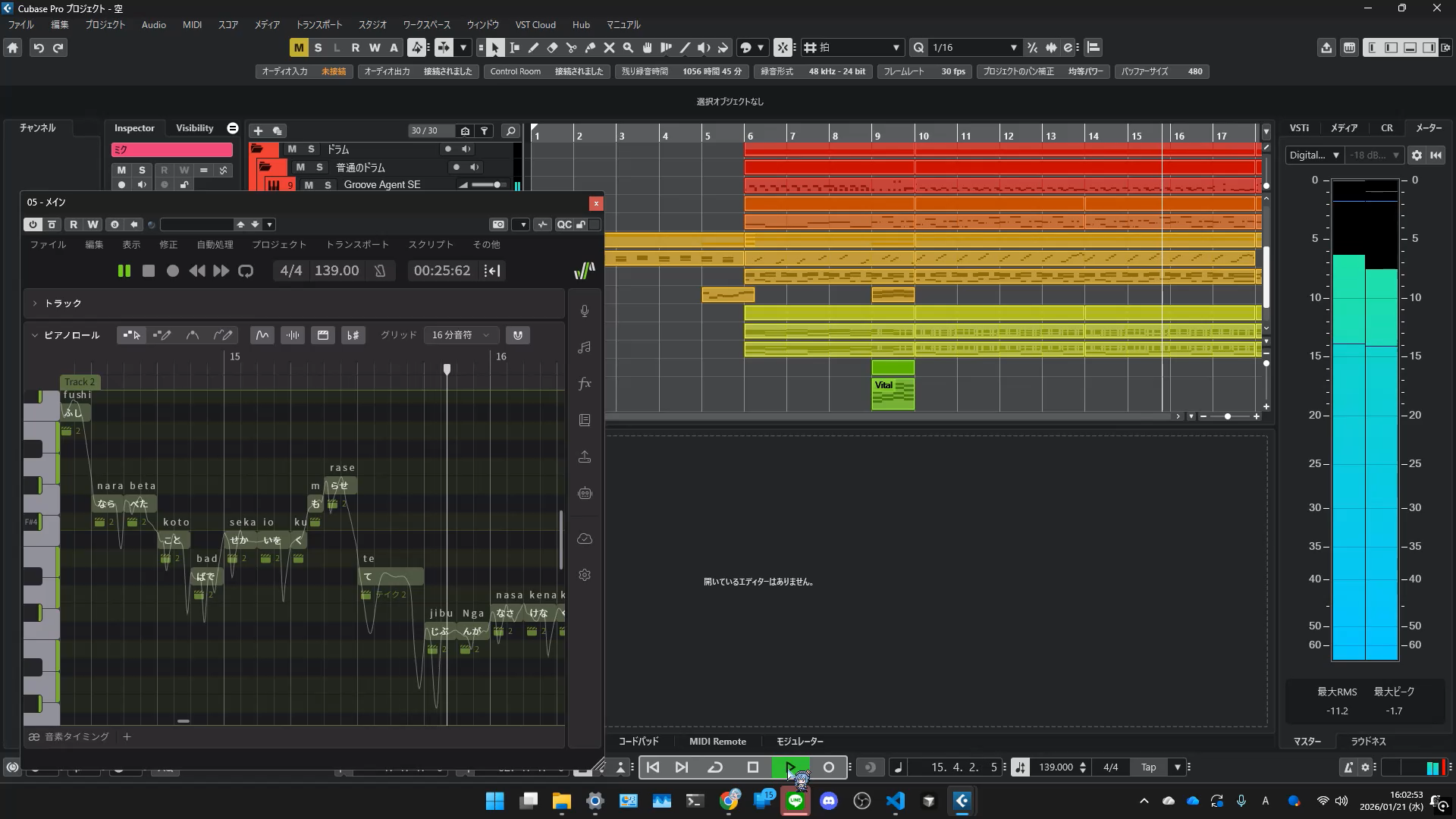This screenshot has width=1456, height=819.
Task: Mute the ドラム folder track
Action: coord(292,149)
